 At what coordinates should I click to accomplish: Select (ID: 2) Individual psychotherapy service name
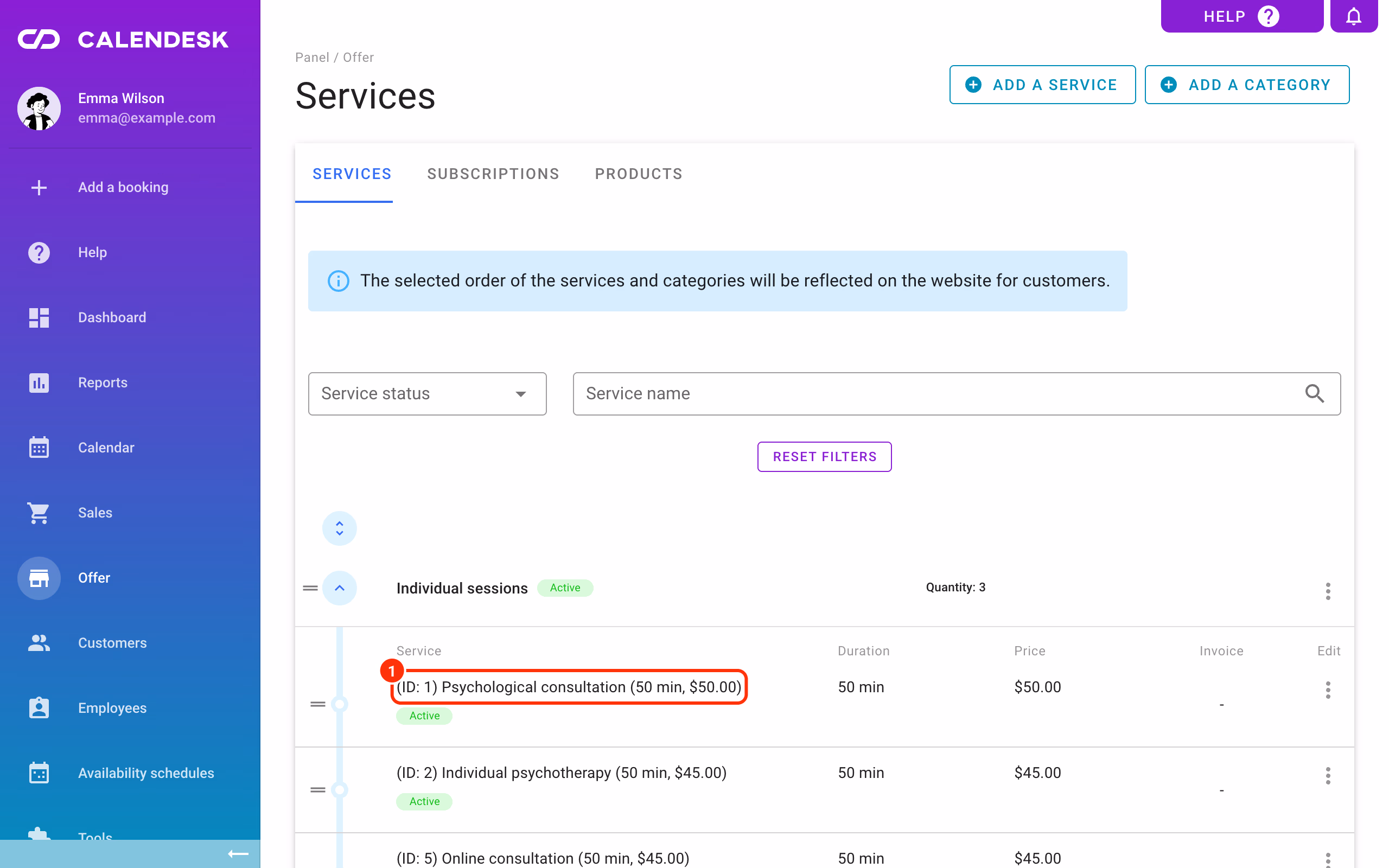click(562, 773)
